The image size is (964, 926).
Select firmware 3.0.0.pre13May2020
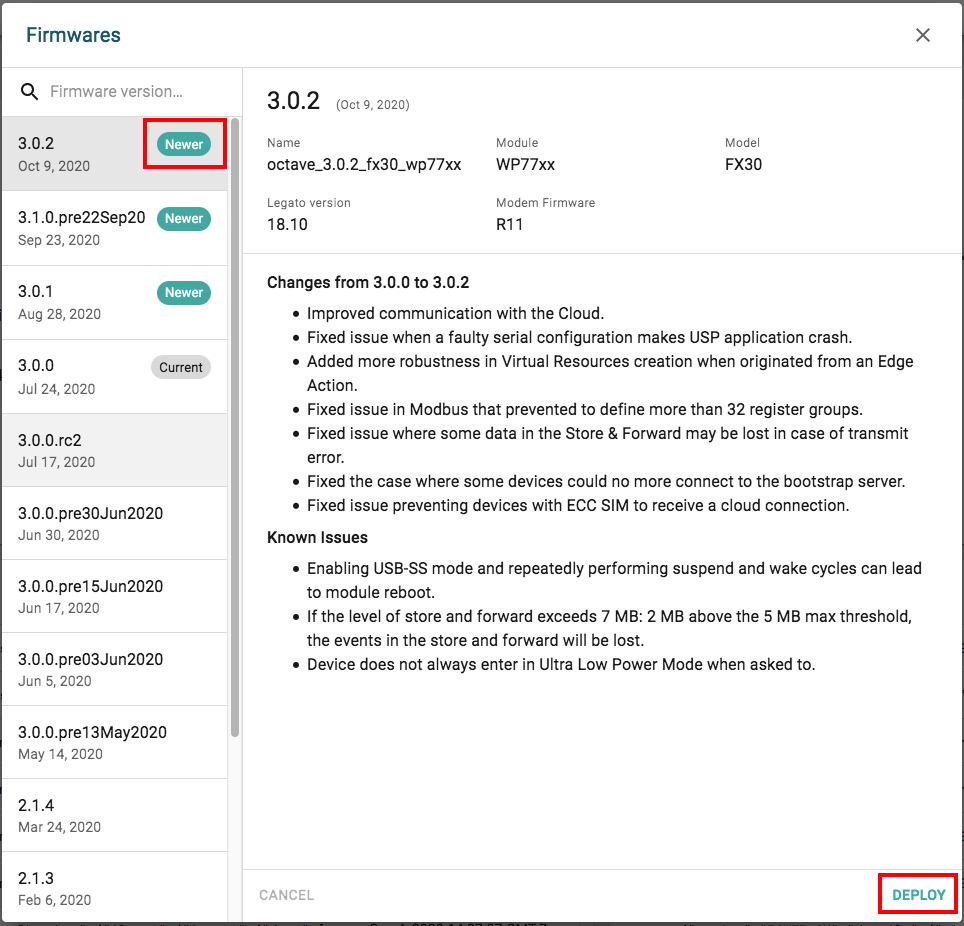[x=115, y=742]
